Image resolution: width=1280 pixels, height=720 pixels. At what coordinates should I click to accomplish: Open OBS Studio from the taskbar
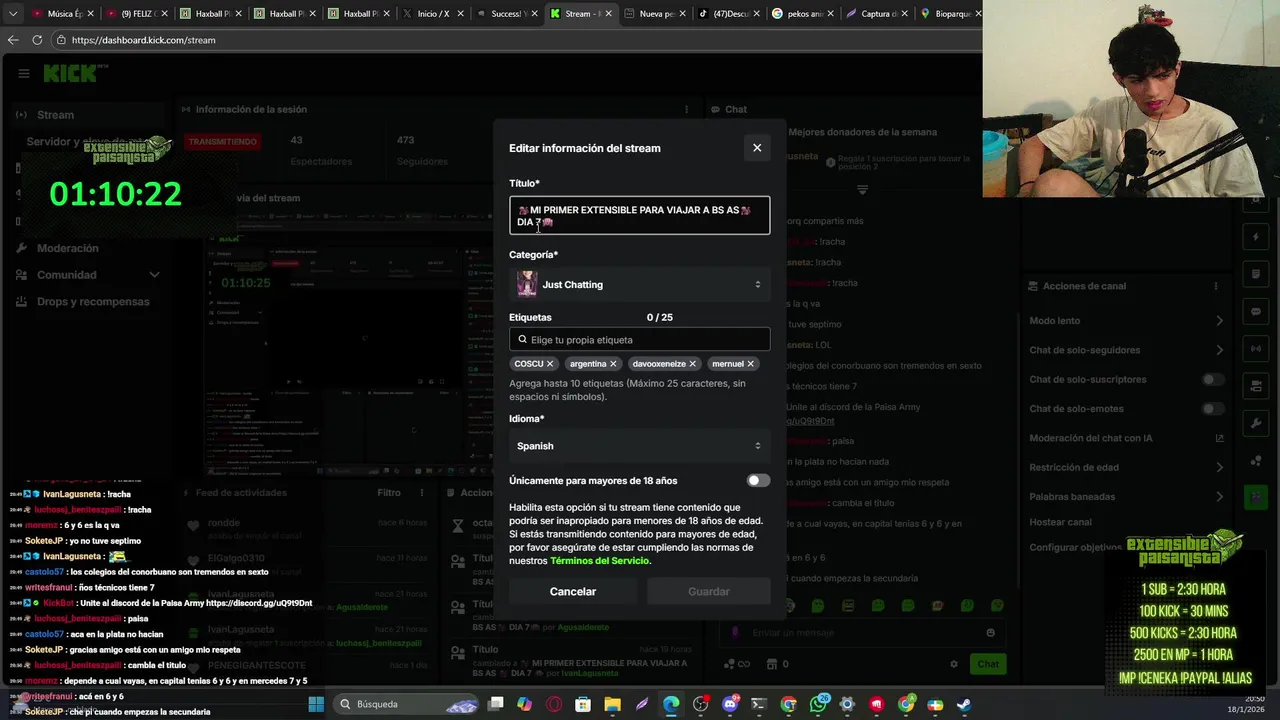(x=700, y=704)
